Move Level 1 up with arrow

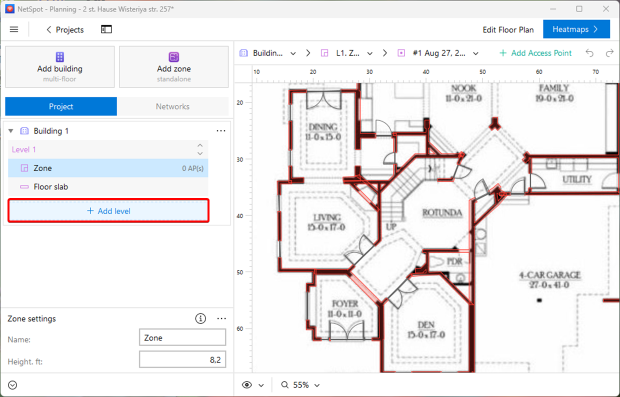coord(200,146)
